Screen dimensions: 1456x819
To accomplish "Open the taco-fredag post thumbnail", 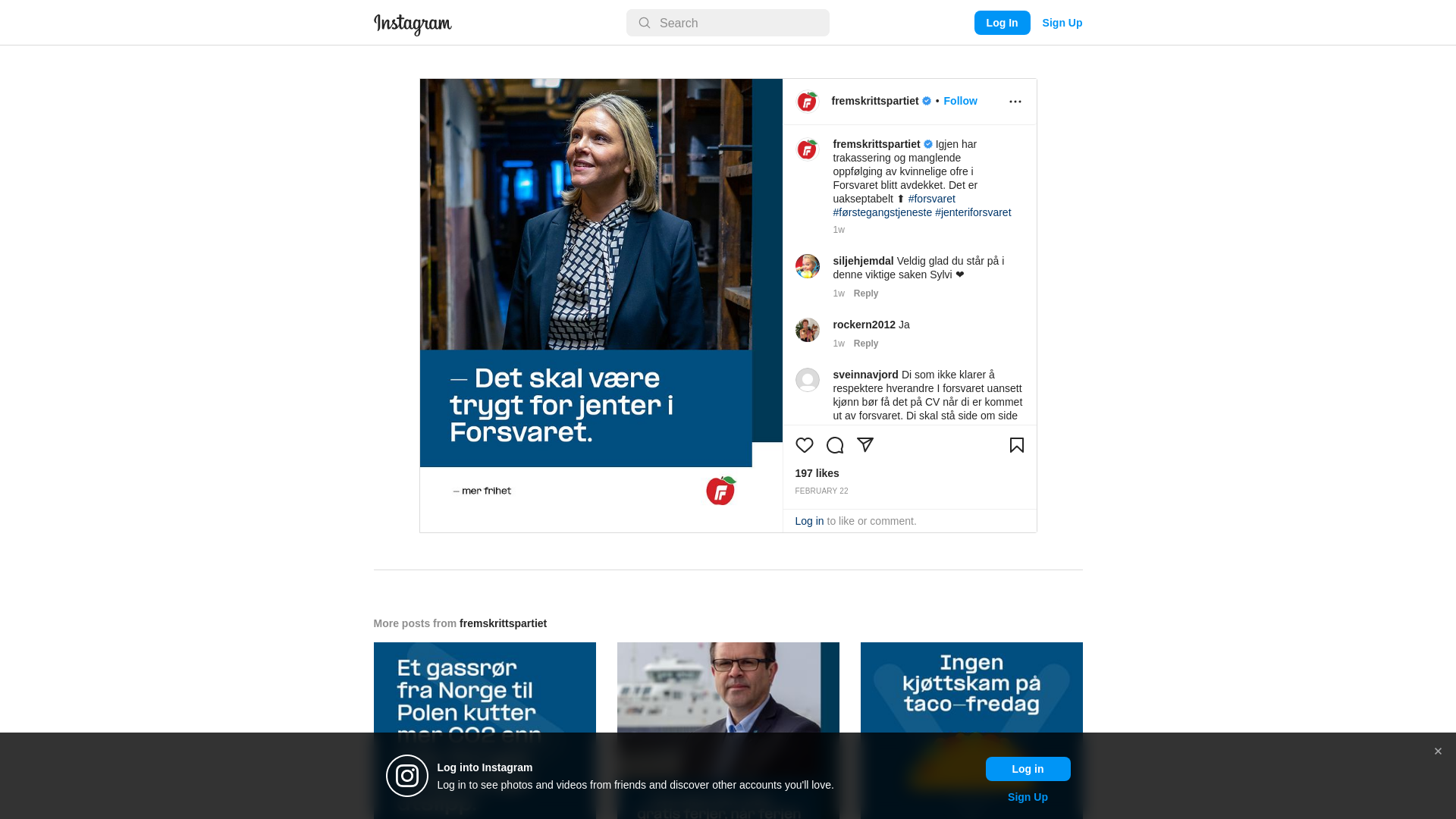I will [x=971, y=730].
